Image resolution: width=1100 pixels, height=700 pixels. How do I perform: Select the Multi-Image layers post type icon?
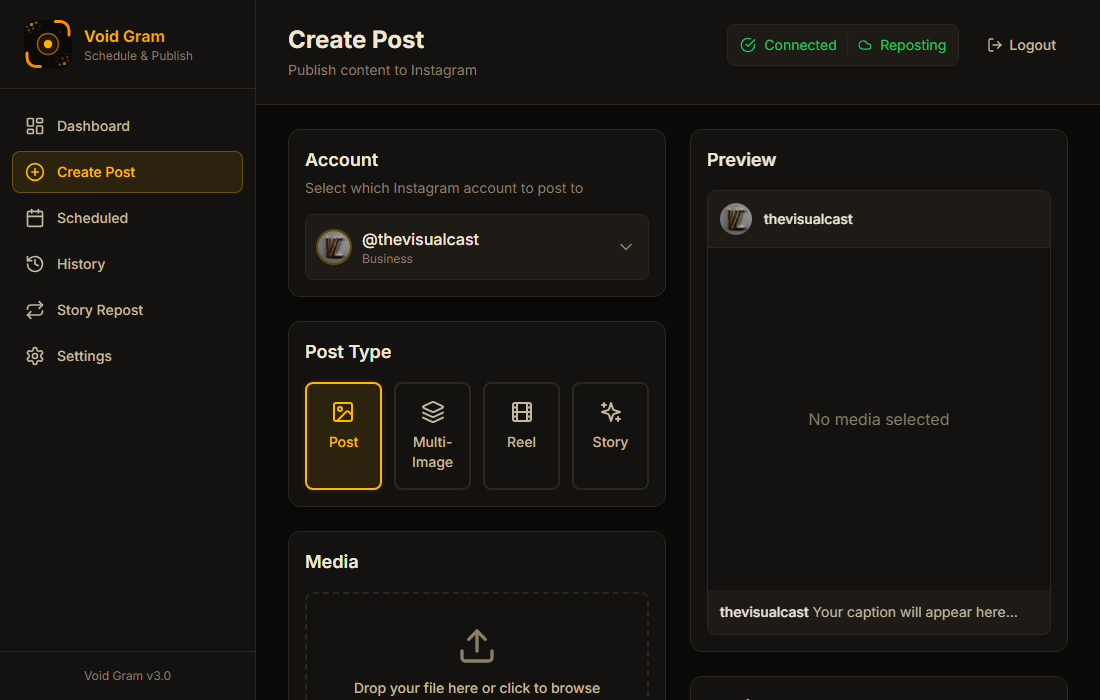pyautogui.click(x=432, y=410)
